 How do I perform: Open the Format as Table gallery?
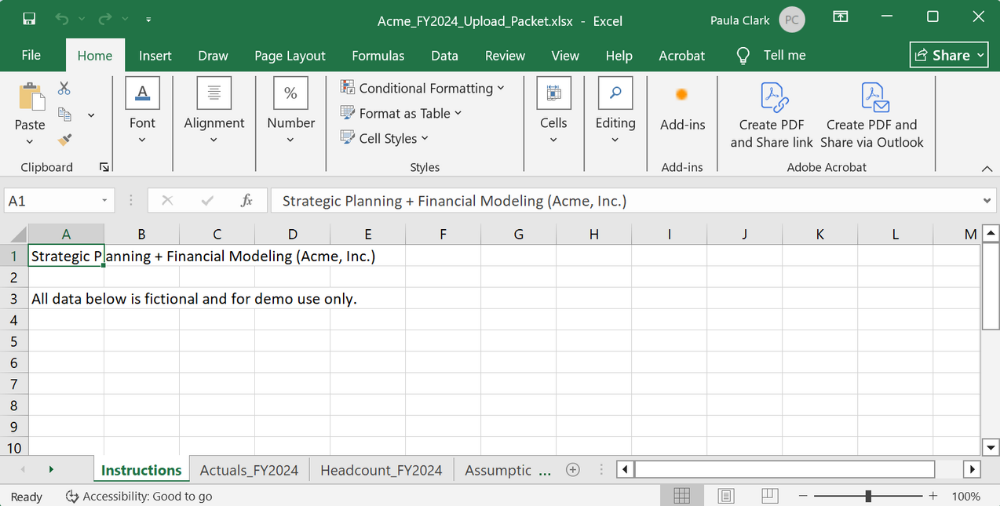tap(401, 114)
